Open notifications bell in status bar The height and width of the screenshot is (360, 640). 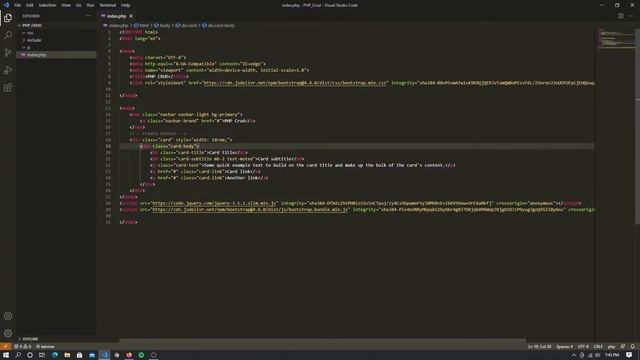[x=632, y=347]
